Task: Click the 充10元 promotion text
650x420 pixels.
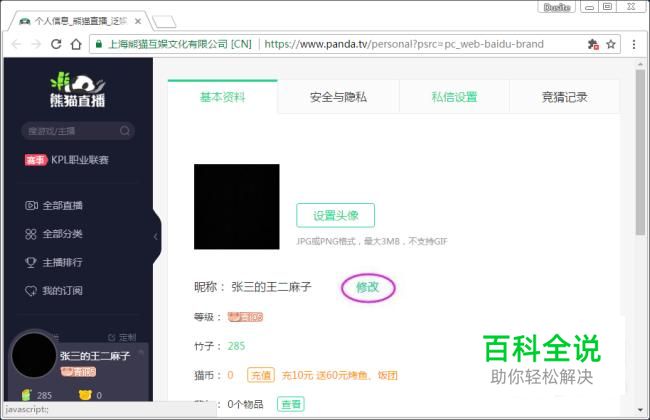Action: click(340, 375)
